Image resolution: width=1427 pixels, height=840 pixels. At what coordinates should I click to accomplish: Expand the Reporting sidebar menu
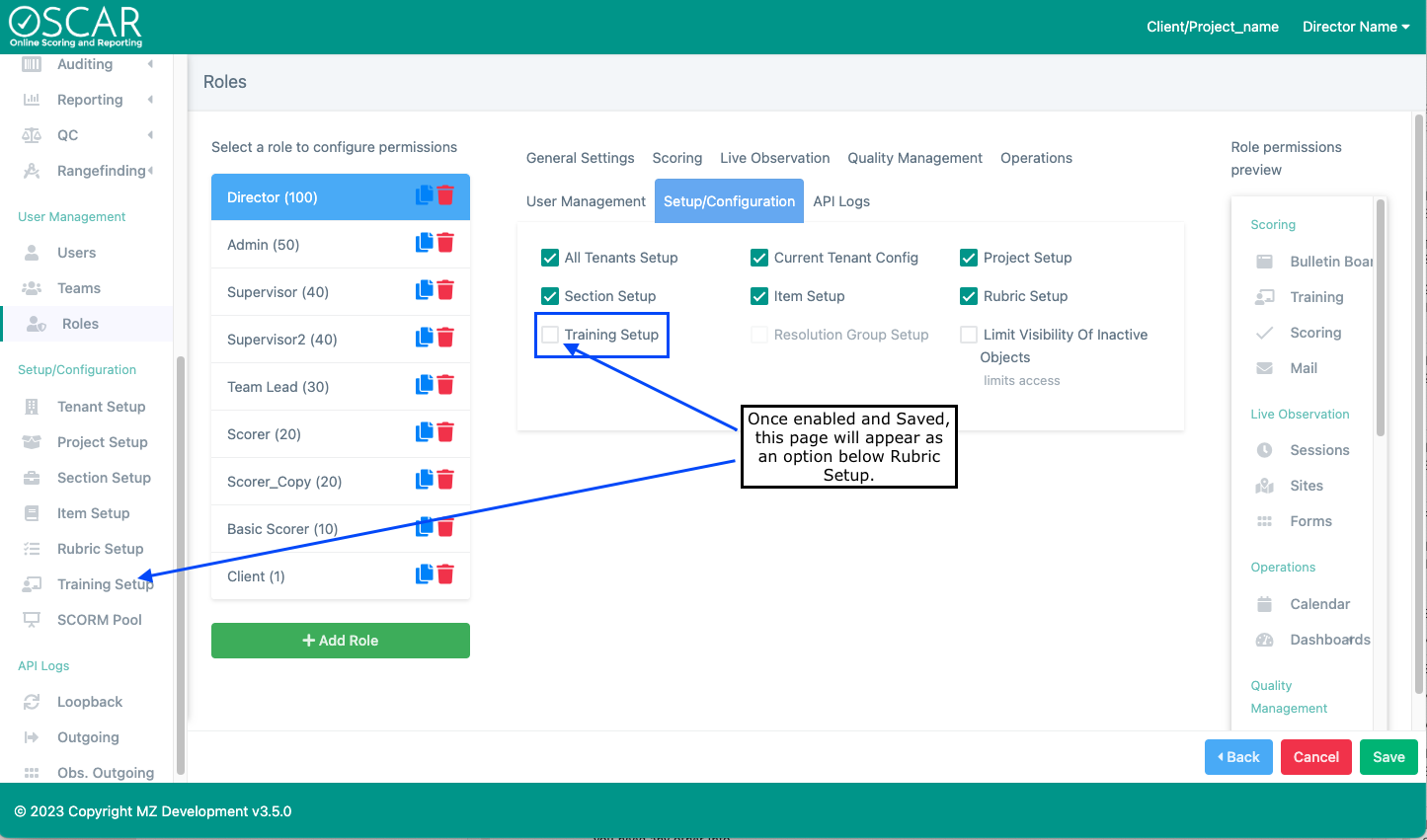[90, 100]
